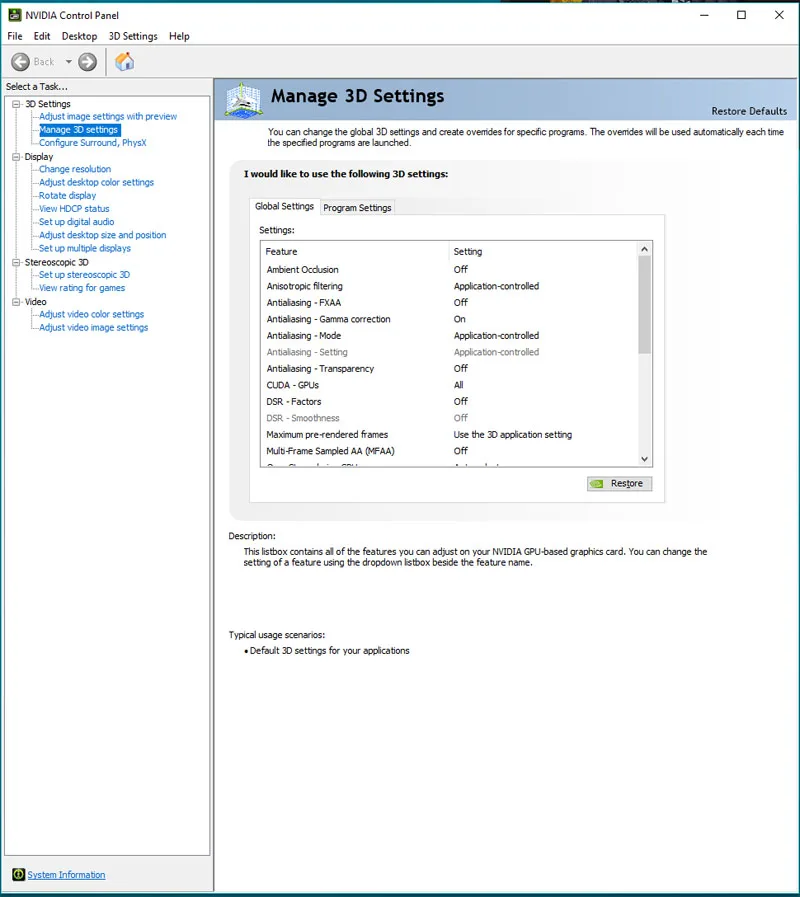Select the DSR - Factors row
Viewport: 800px width, 897px height.
click(449, 402)
